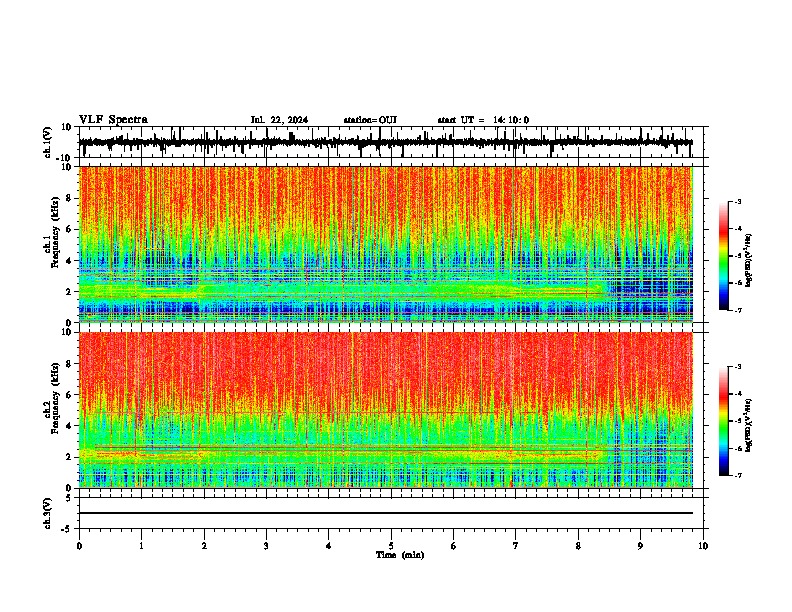
Task: Click the "start UT = 14:10:0" header text
Action: click(x=483, y=120)
